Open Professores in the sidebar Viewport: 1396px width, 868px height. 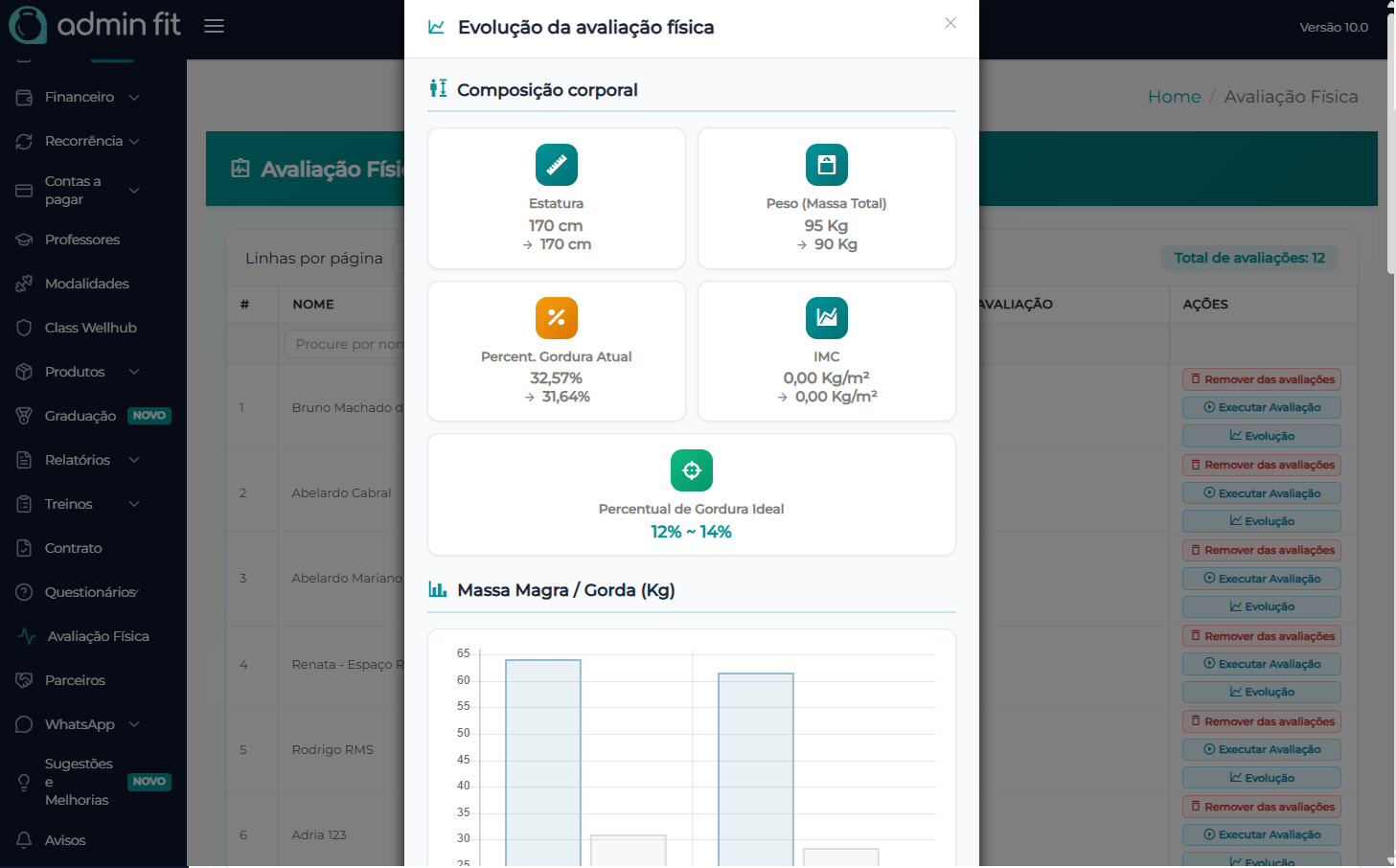pos(82,240)
